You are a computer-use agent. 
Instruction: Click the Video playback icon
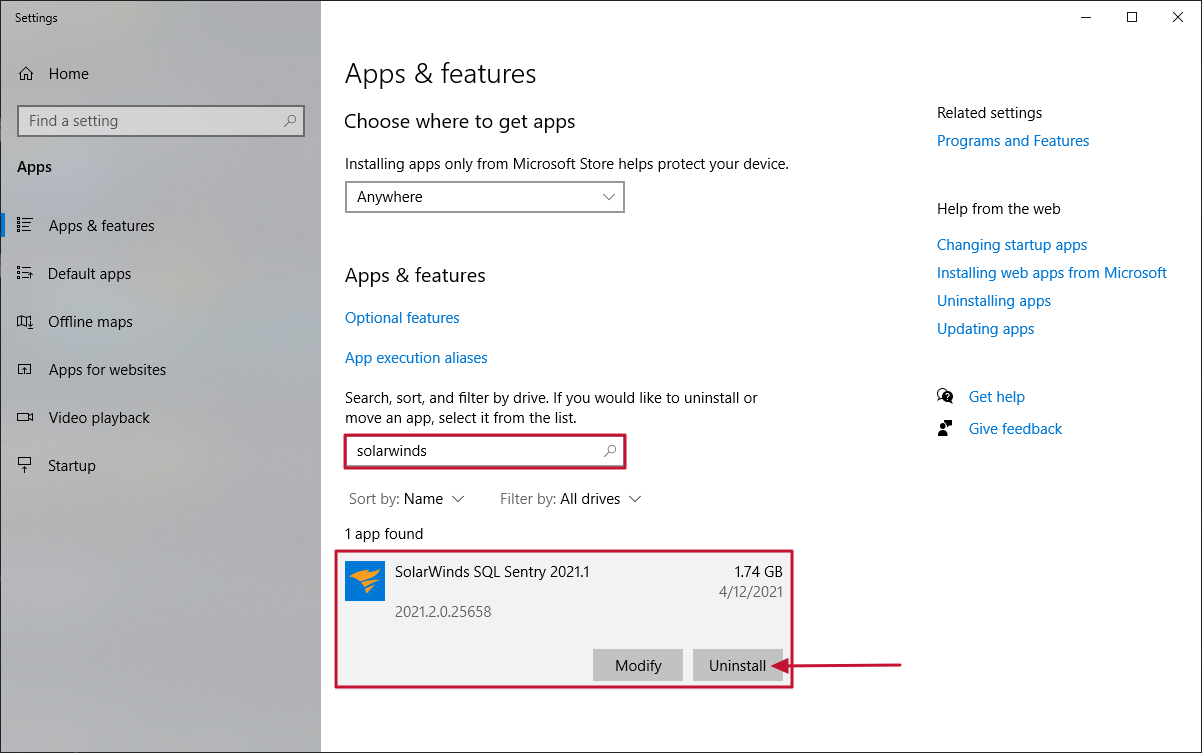point(26,418)
